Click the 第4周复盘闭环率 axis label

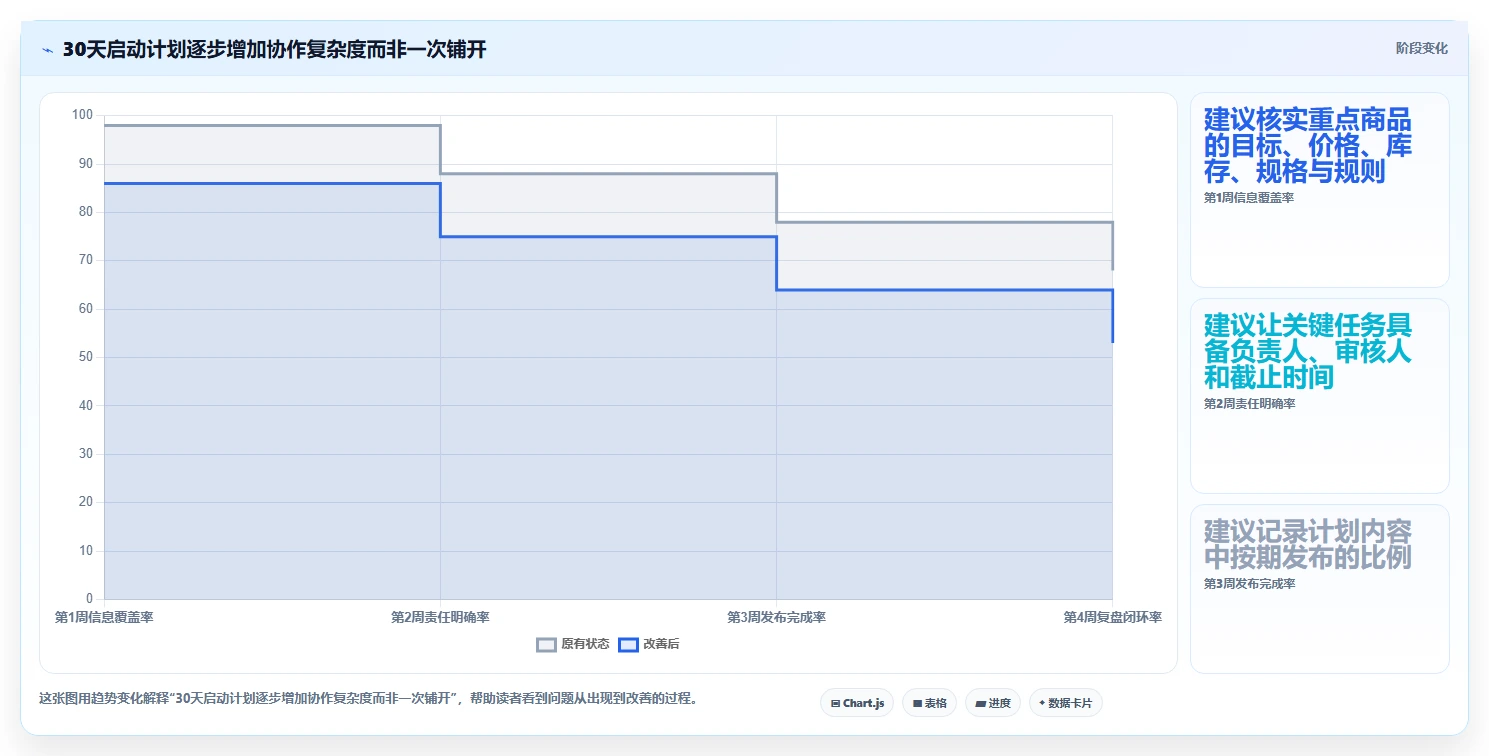coord(1112,617)
